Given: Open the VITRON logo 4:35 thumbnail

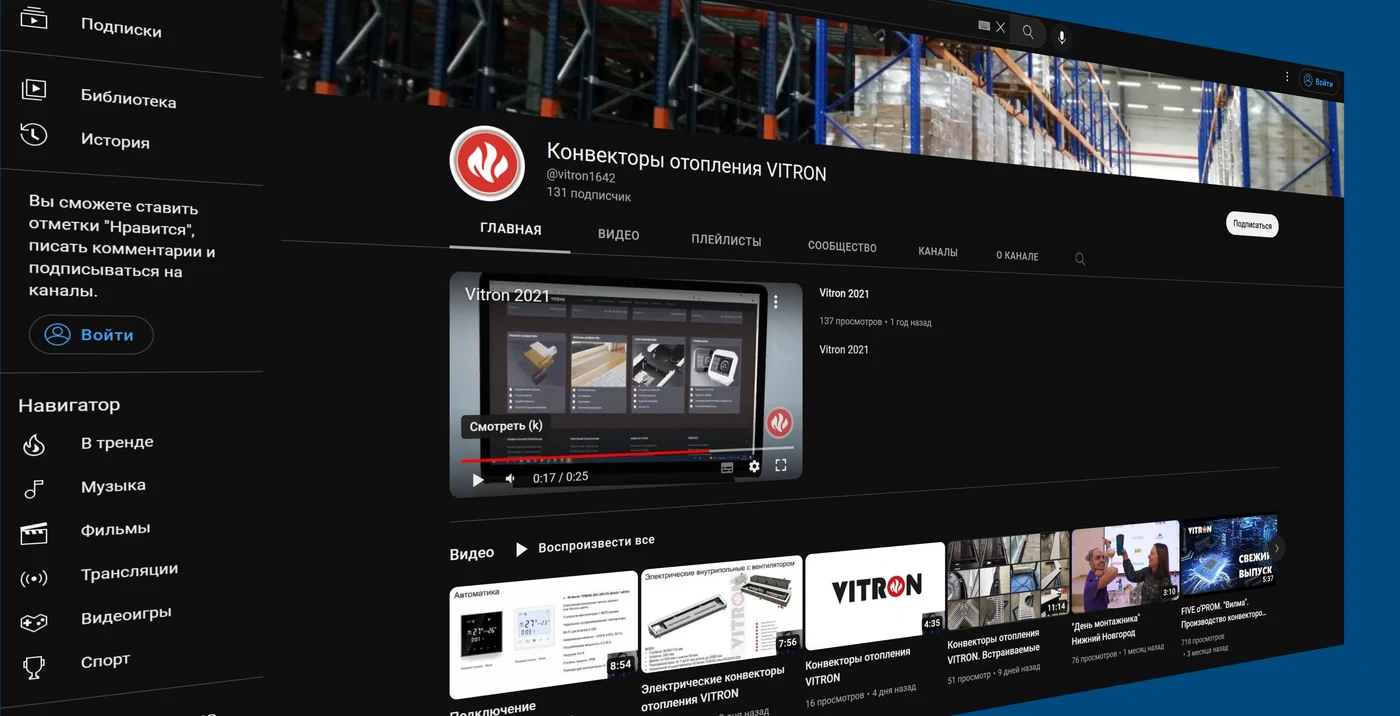Looking at the screenshot, I should coord(875,594).
